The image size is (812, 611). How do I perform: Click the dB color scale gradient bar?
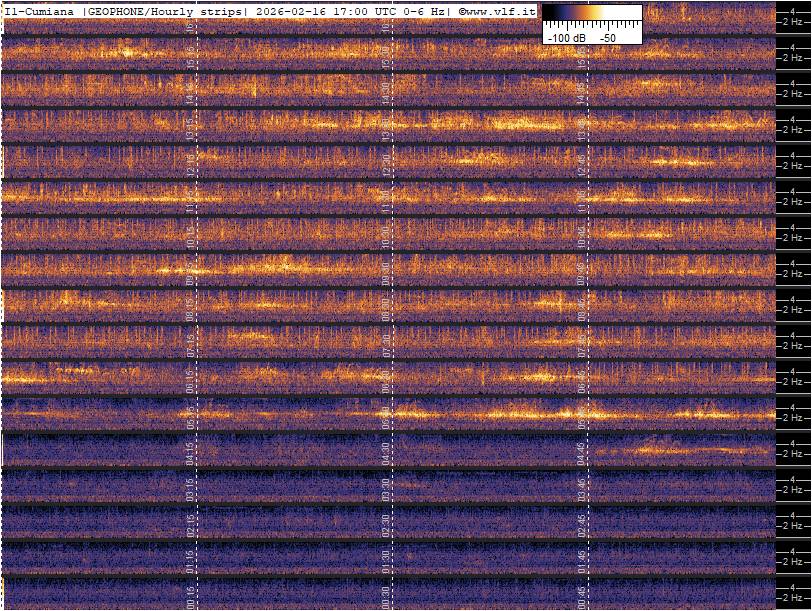pyautogui.click(x=591, y=14)
